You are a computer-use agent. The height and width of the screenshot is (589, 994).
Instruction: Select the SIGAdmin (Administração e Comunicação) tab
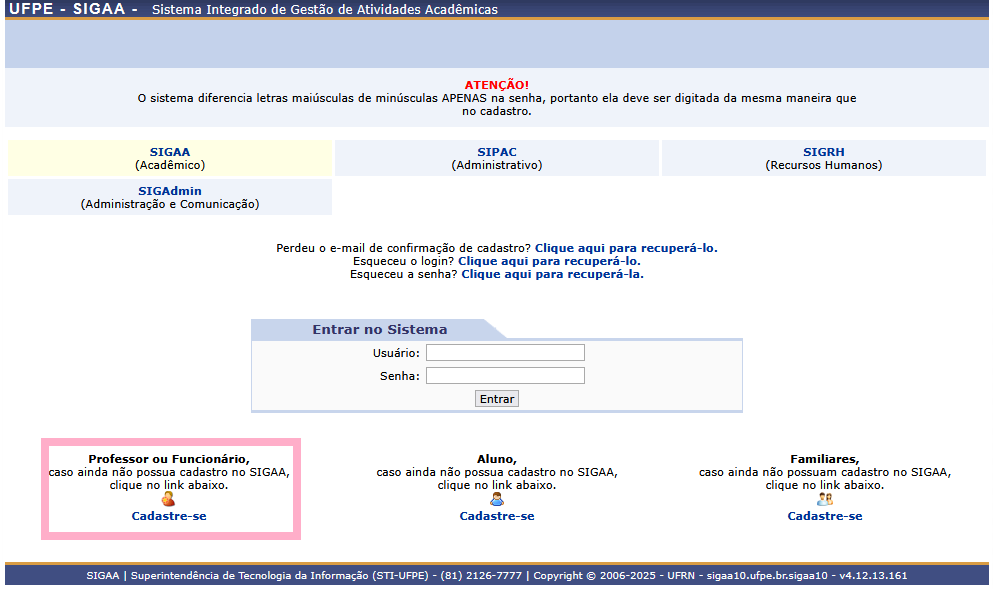tap(170, 197)
